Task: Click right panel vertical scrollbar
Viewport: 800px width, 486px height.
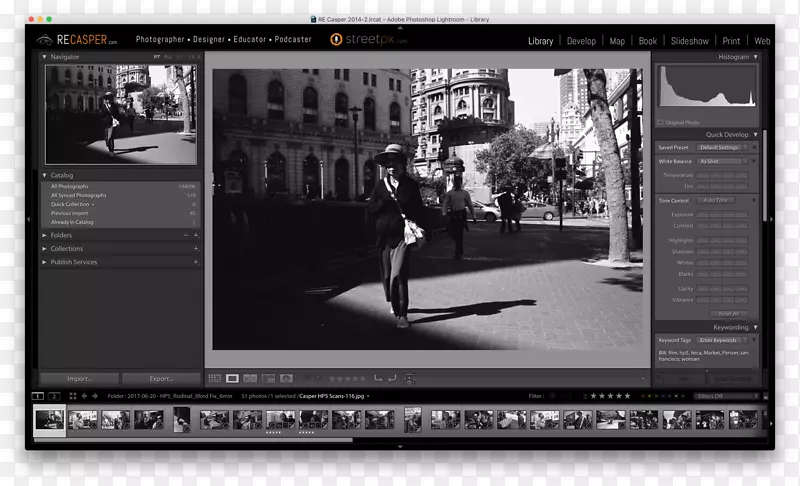Action: click(764, 176)
